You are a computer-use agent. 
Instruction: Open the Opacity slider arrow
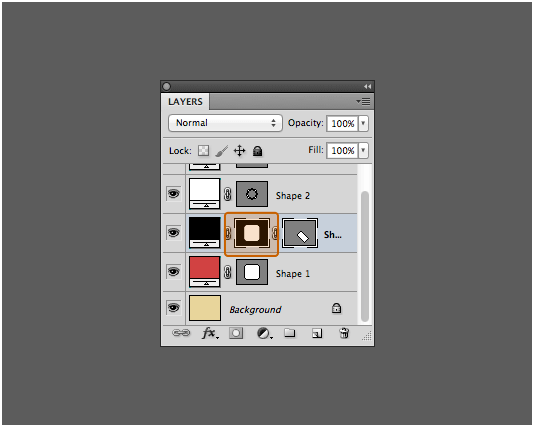click(x=363, y=123)
